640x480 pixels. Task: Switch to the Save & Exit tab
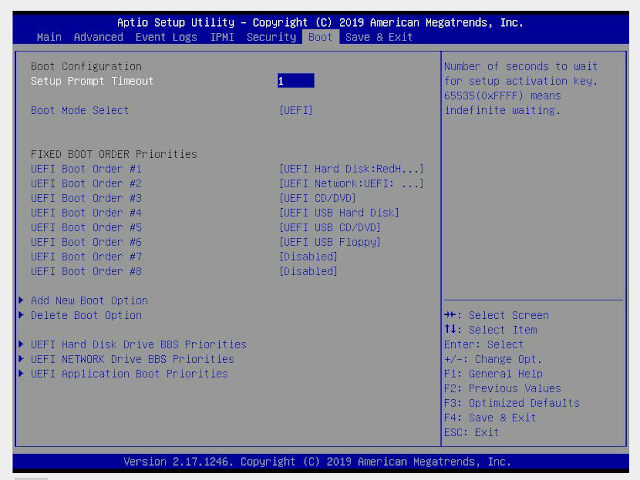[379, 37]
